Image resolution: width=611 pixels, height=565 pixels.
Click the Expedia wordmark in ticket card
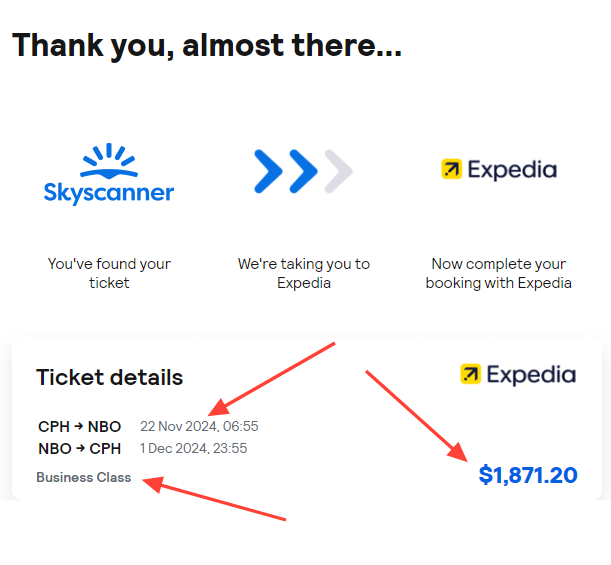point(531,374)
